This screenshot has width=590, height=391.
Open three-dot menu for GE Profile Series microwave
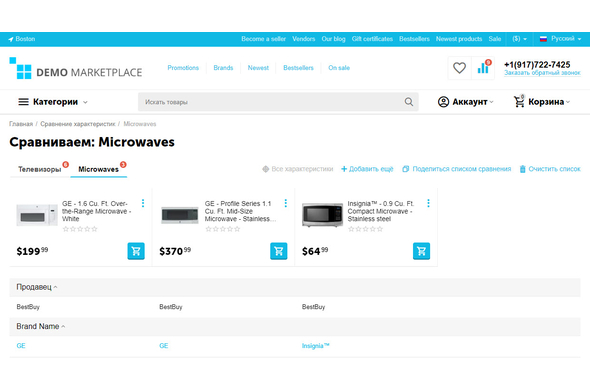coord(286,203)
